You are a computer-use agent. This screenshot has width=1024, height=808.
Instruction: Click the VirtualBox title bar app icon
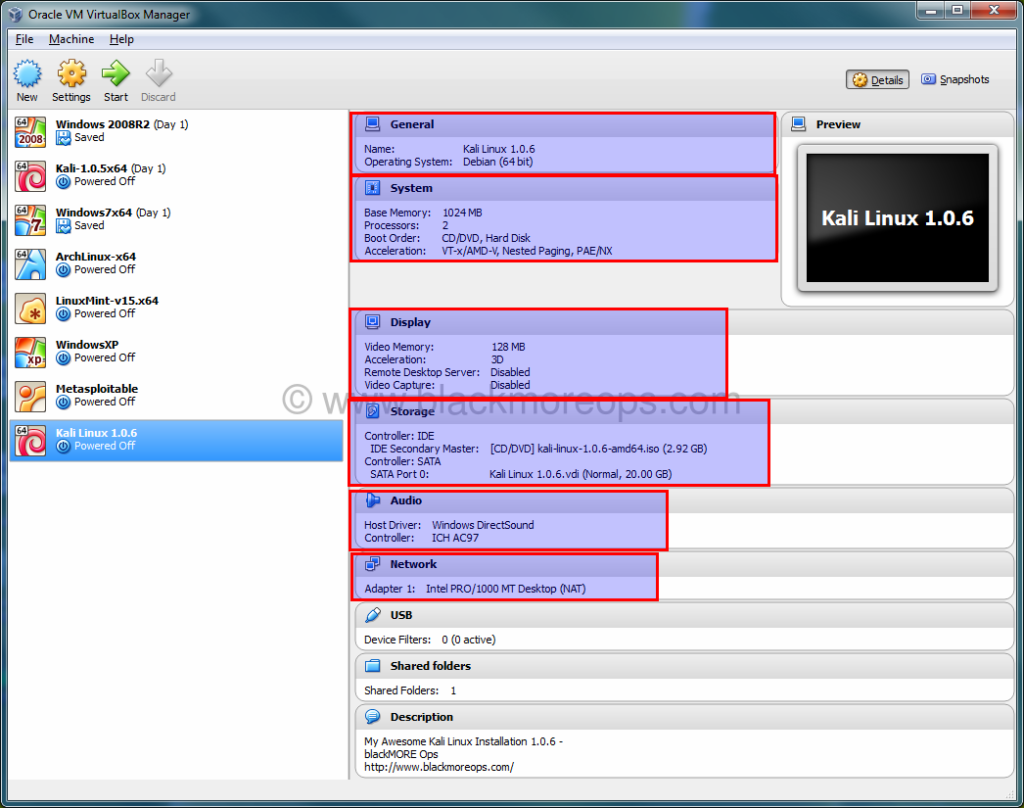[15, 14]
